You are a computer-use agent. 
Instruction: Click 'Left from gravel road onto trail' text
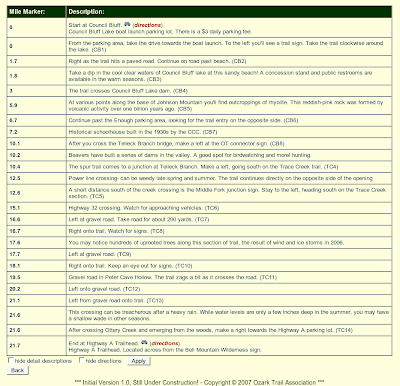116,301
